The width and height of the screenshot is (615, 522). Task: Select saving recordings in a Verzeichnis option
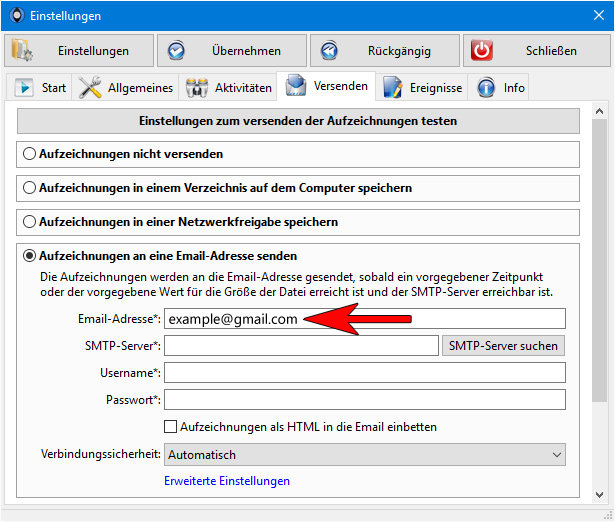click(x=29, y=188)
